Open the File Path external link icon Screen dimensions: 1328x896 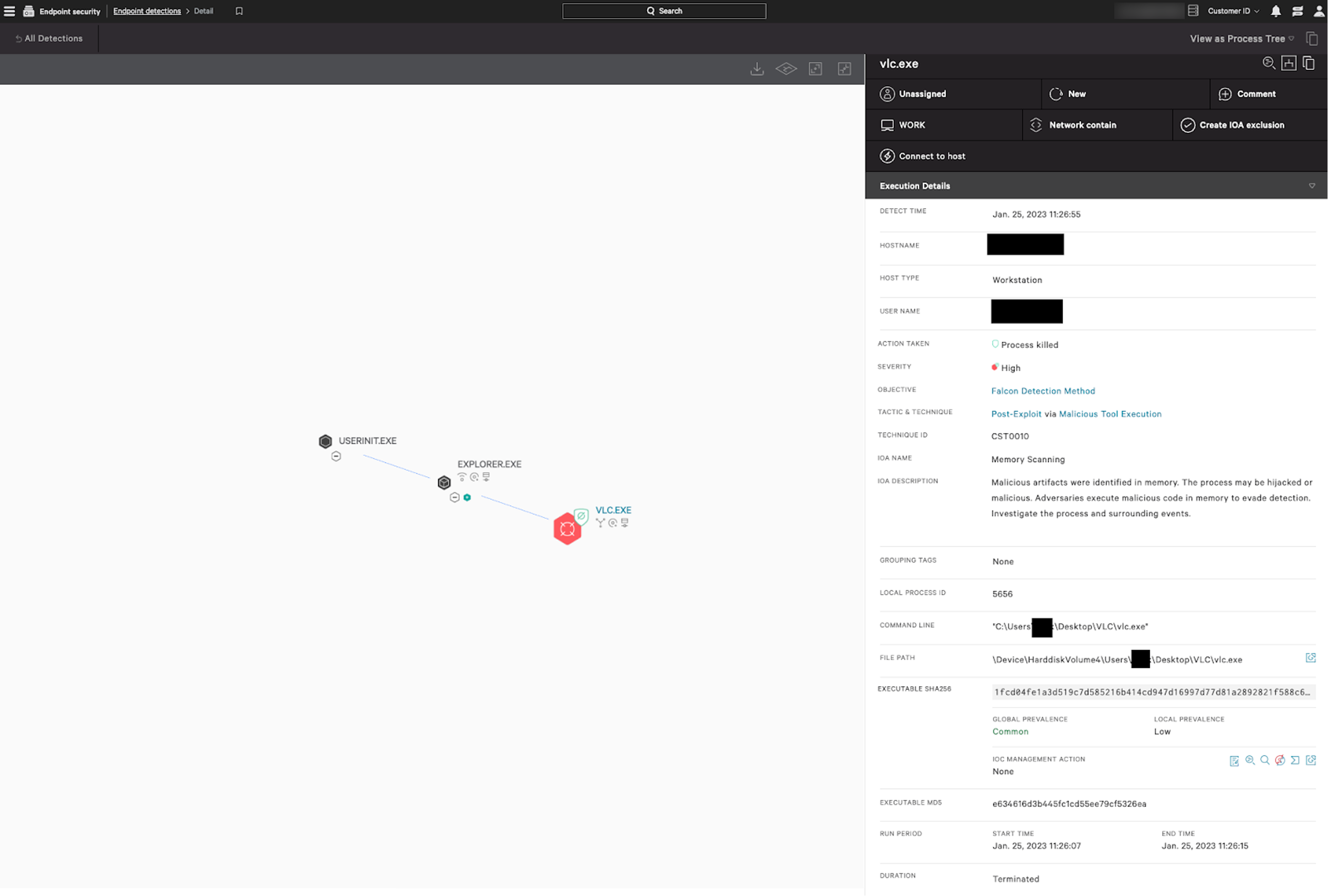[x=1311, y=658]
